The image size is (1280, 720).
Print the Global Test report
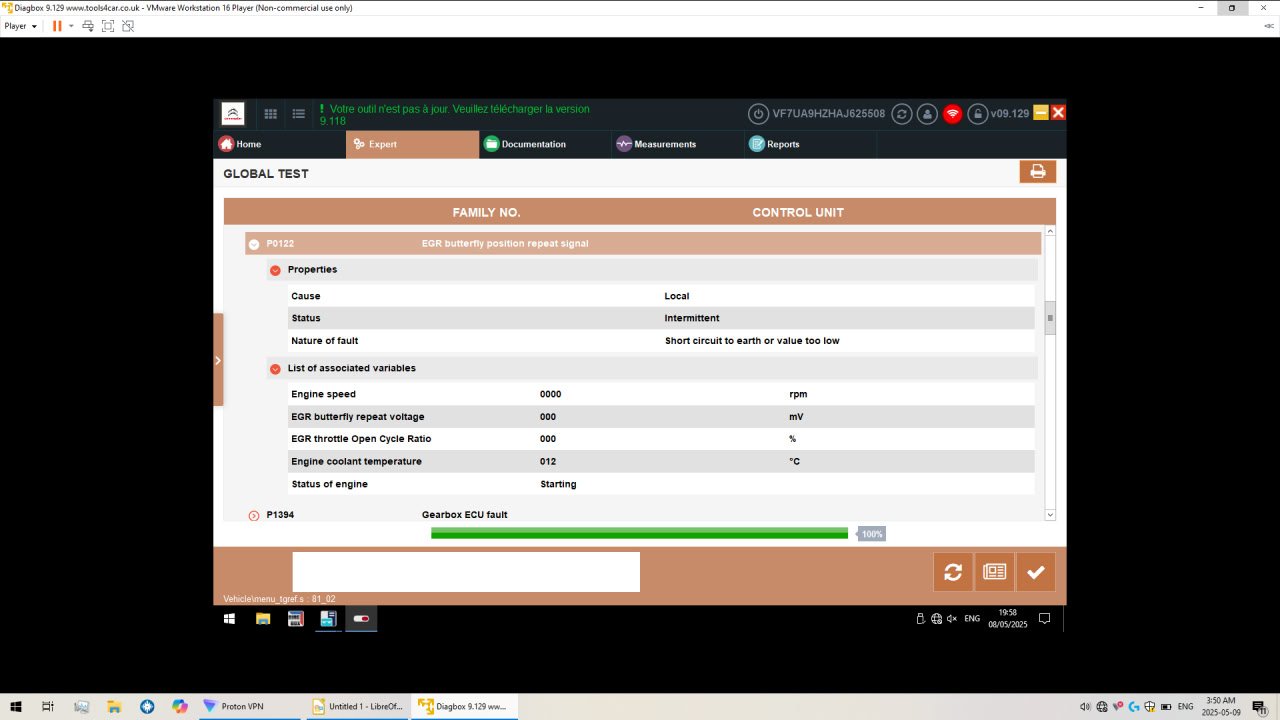pos(1038,172)
